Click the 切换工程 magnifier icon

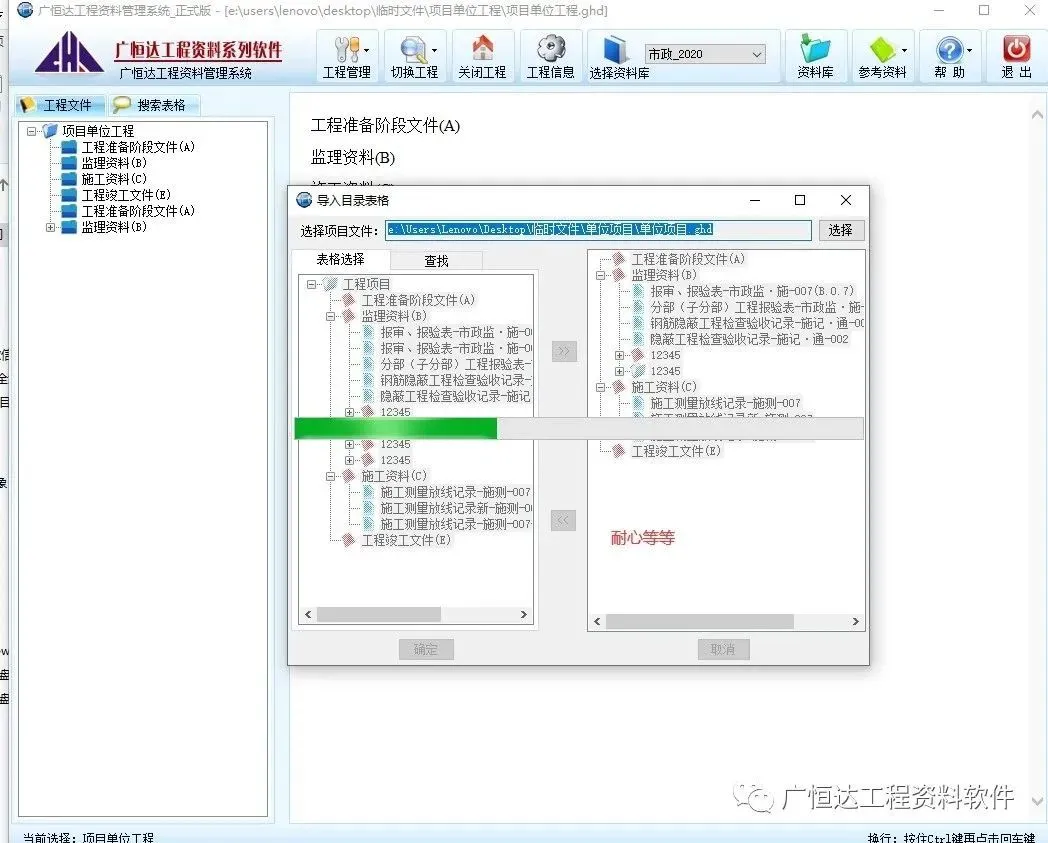(x=414, y=49)
